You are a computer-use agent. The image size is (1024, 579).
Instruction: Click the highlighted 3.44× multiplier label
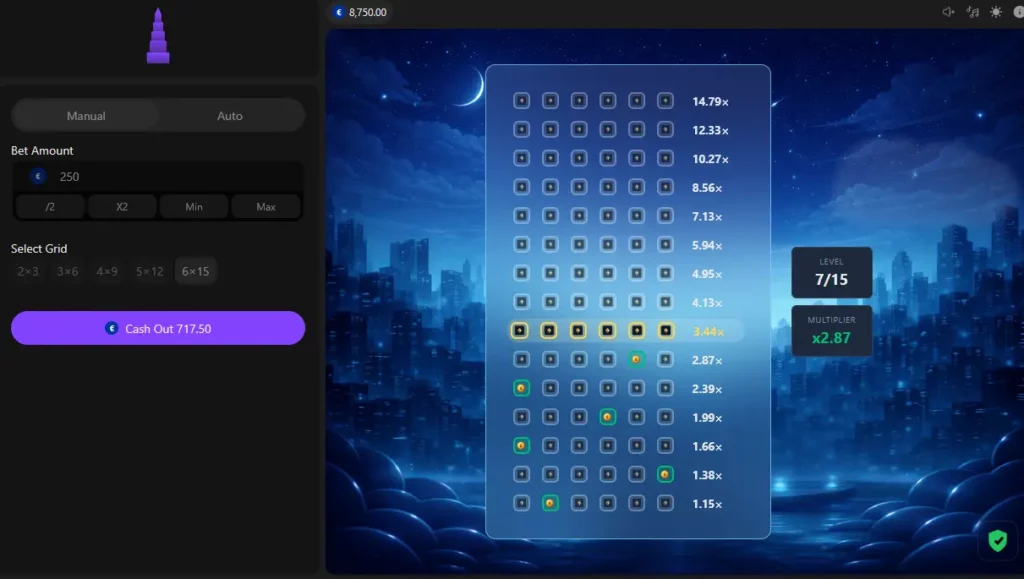[708, 331]
